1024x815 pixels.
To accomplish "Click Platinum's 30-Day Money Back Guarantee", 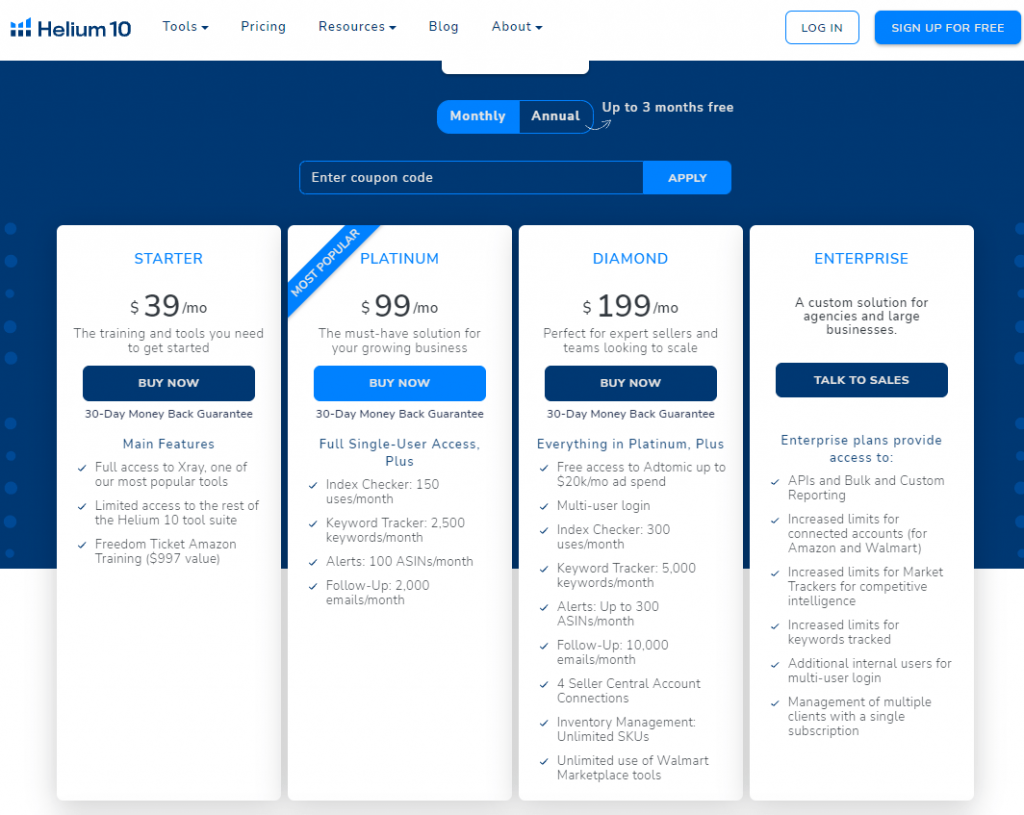I will (400, 414).
